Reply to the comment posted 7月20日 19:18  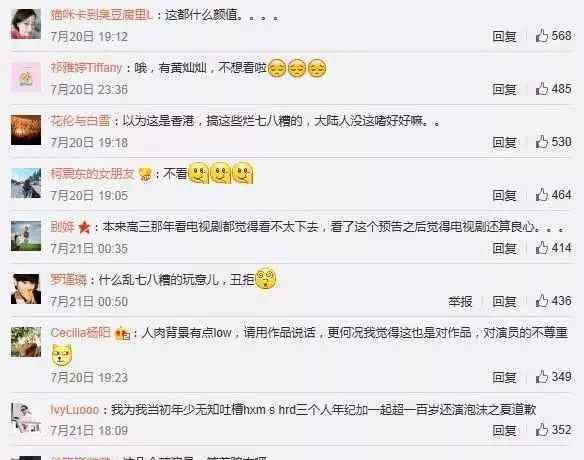tap(504, 142)
